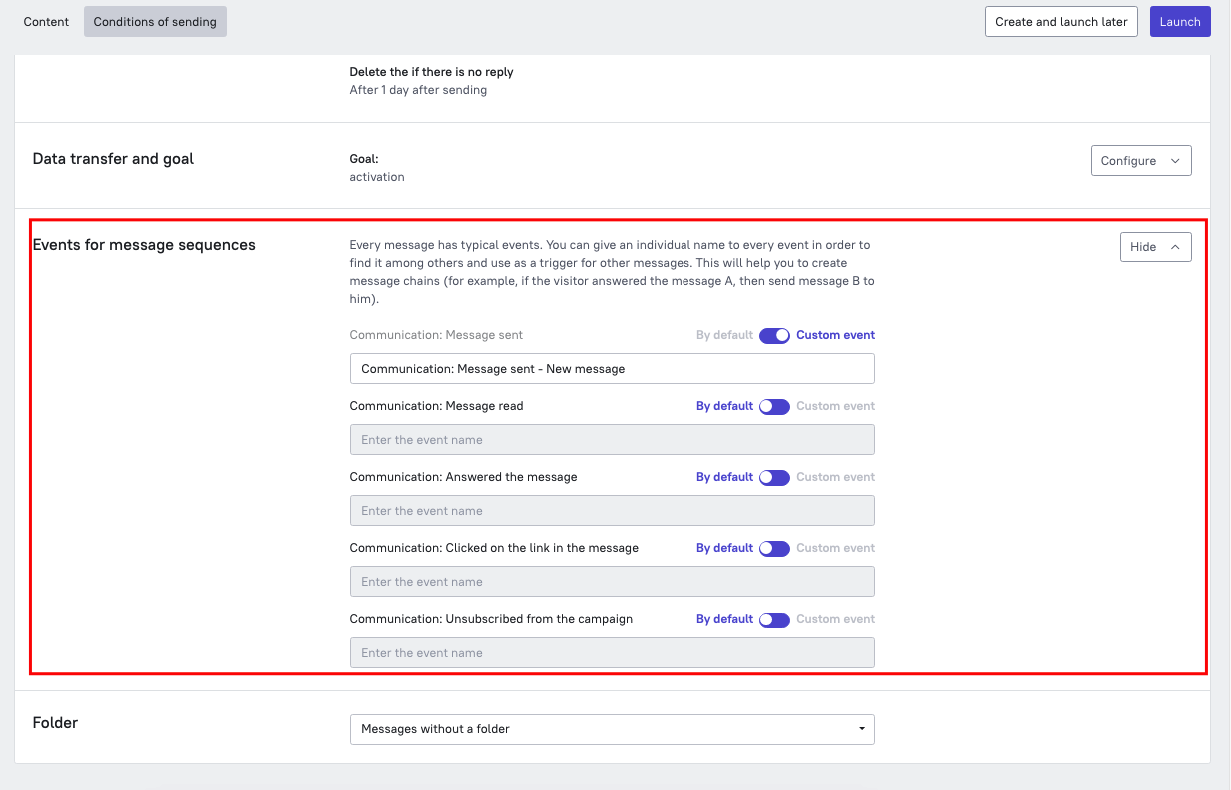Edit the Message sent event name field
The width and height of the screenshot is (1231, 790).
click(612, 369)
